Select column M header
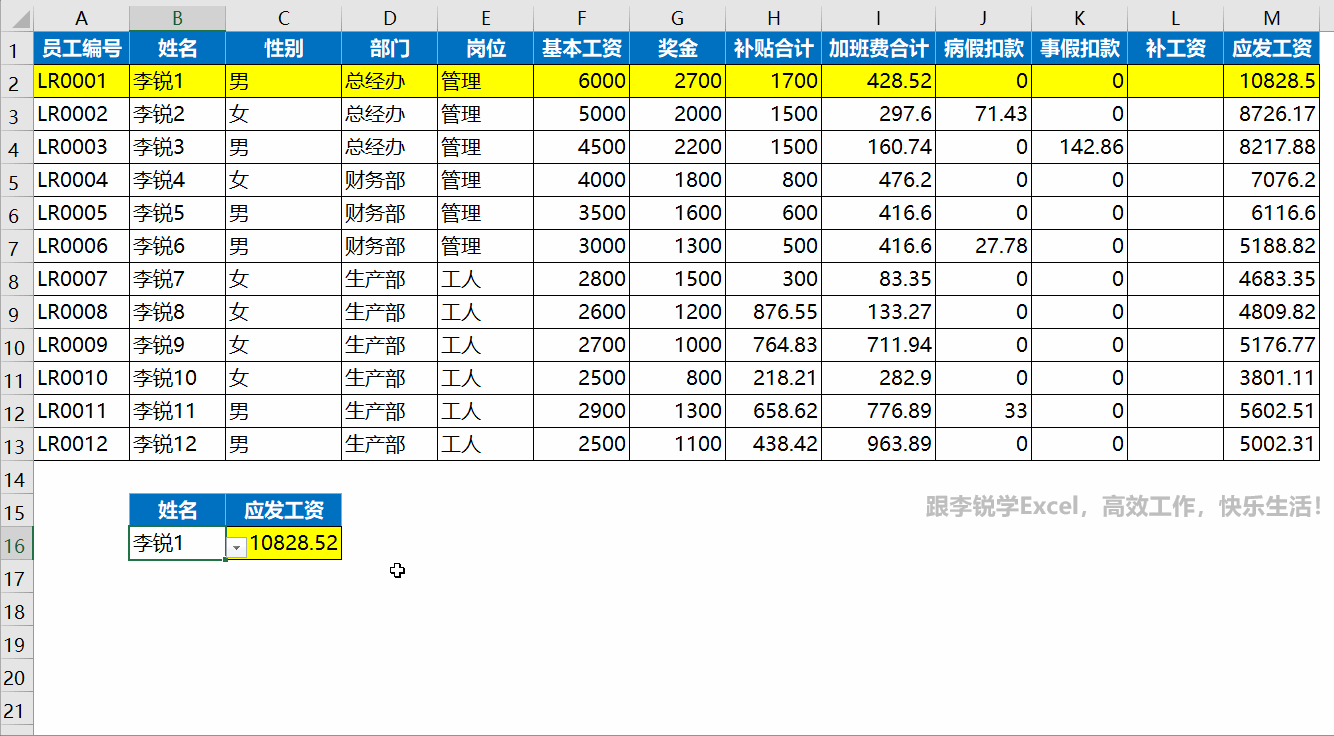Screen dimensions: 1334x736 (x=1271, y=17)
